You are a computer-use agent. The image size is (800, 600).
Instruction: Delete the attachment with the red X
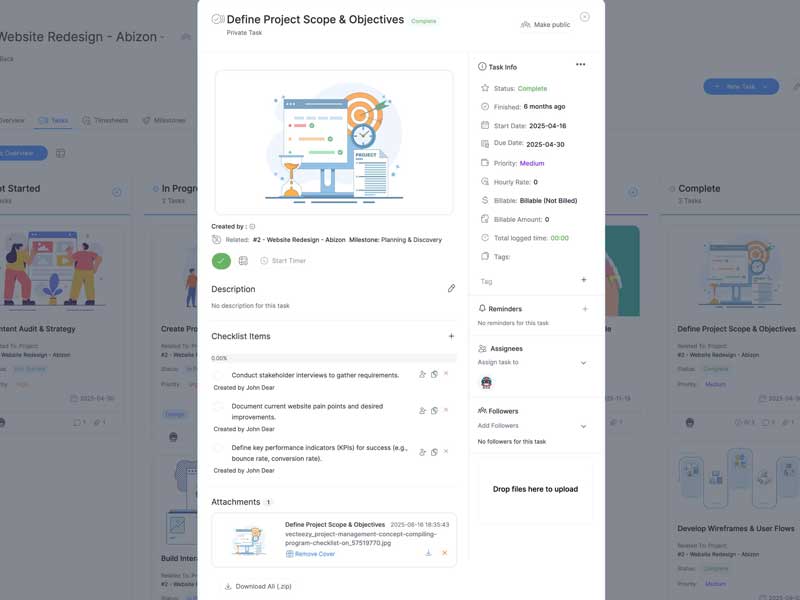444,553
